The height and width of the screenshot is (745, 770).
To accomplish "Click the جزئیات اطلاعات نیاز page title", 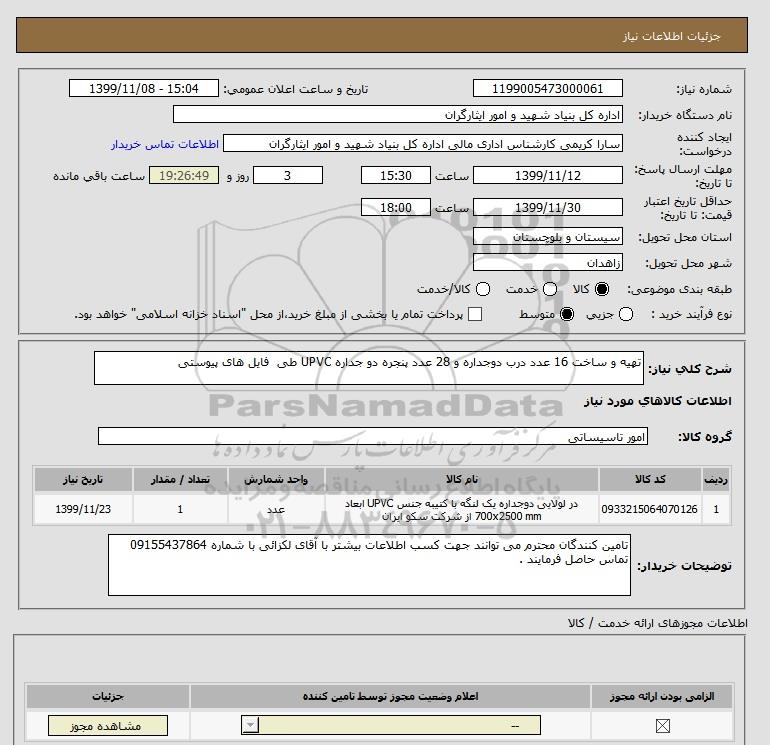I will (x=672, y=36).
